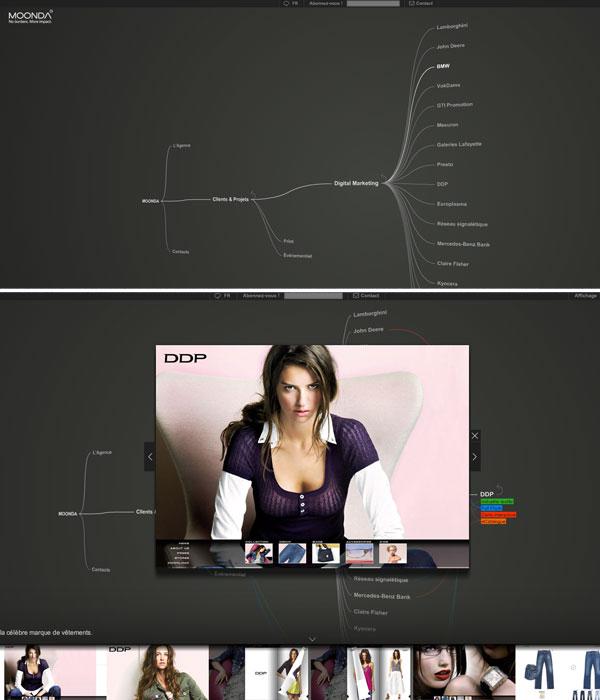Viewport: 600px width, 700px height.
Task: Select the Evénementiel node in the upper mind map
Action: 297,256
